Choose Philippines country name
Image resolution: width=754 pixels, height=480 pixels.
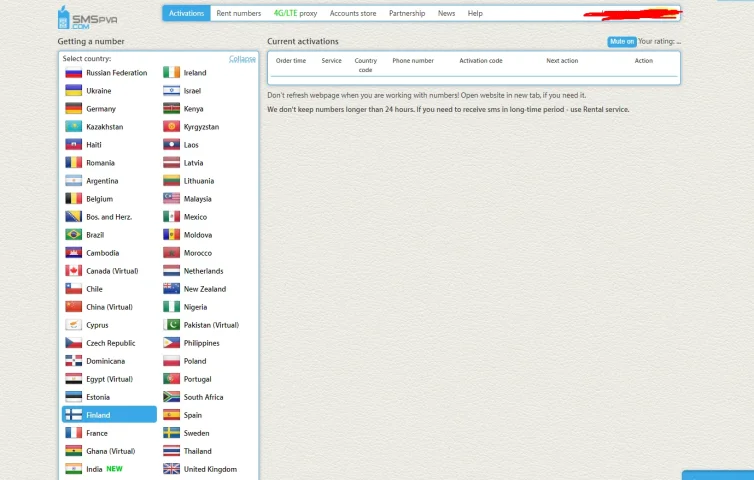click(x=201, y=343)
